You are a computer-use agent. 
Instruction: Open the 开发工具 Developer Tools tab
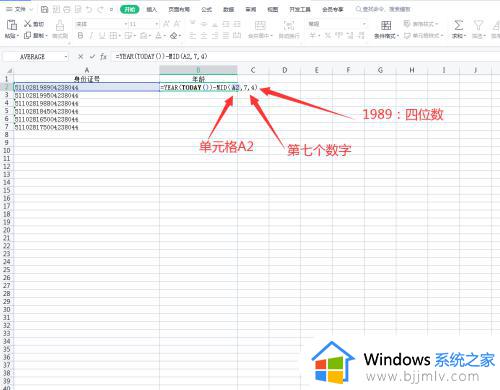click(300, 10)
